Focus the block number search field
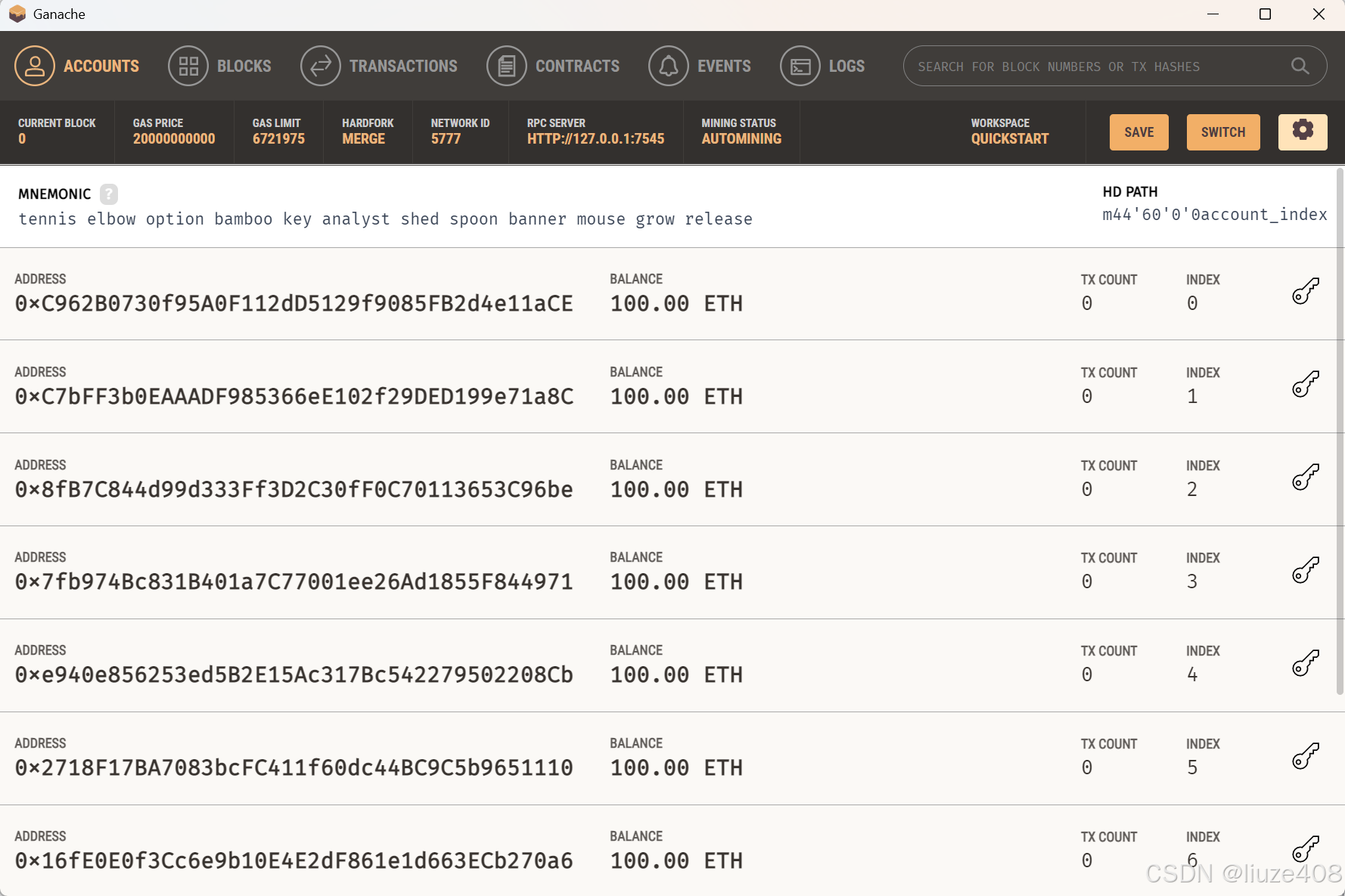Image resolution: width=1345 pixels, height=896 pixels. click(1097, 67)
